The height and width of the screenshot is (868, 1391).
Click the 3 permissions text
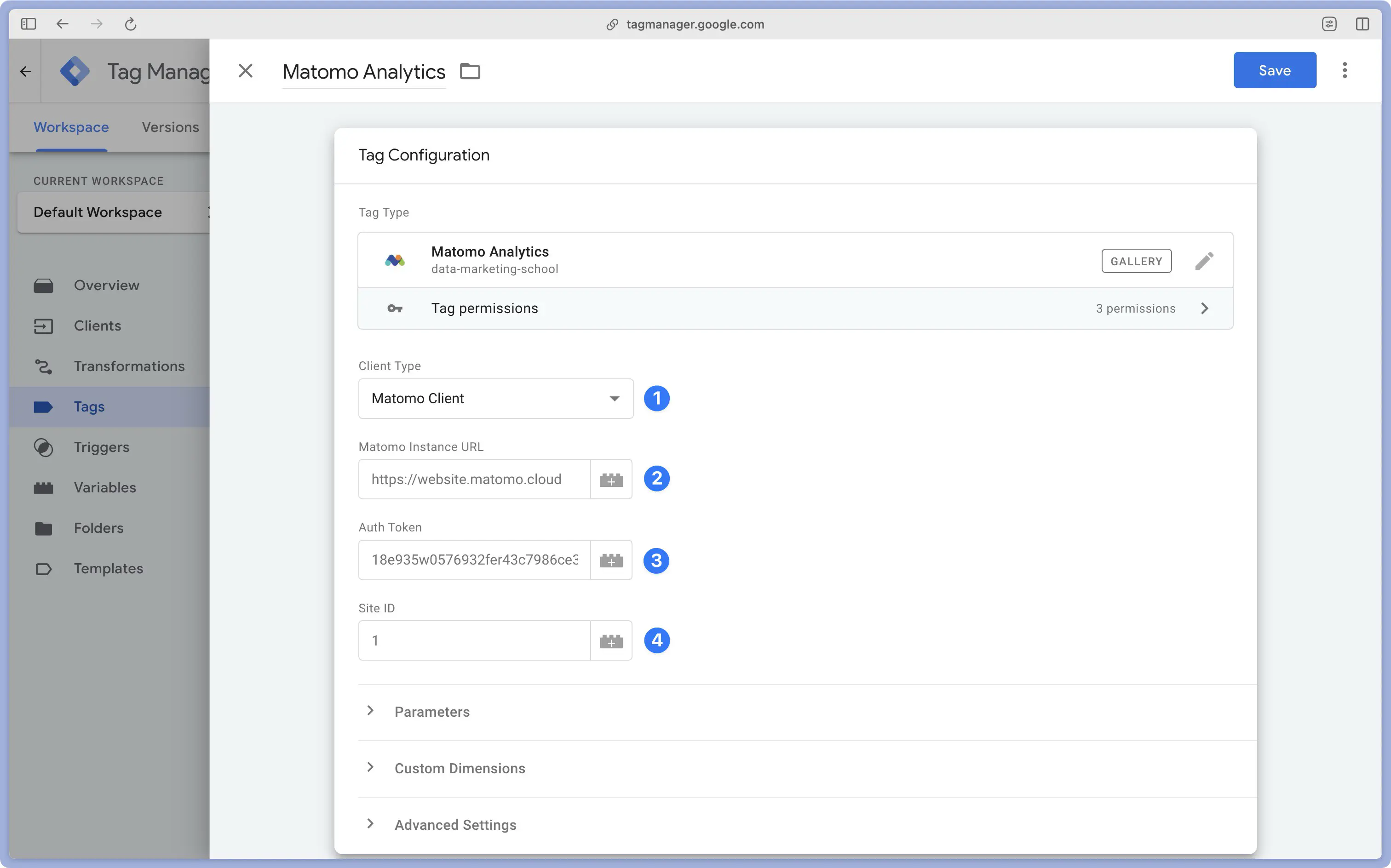[x=1135, y=308]
